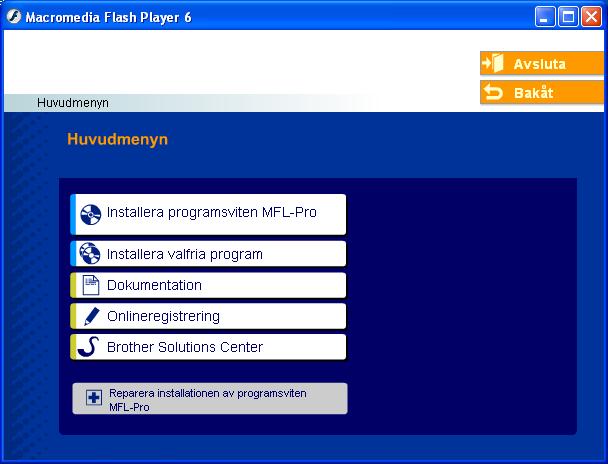
Task: Minimize the Flash Player window
Action: click(545, 17)
